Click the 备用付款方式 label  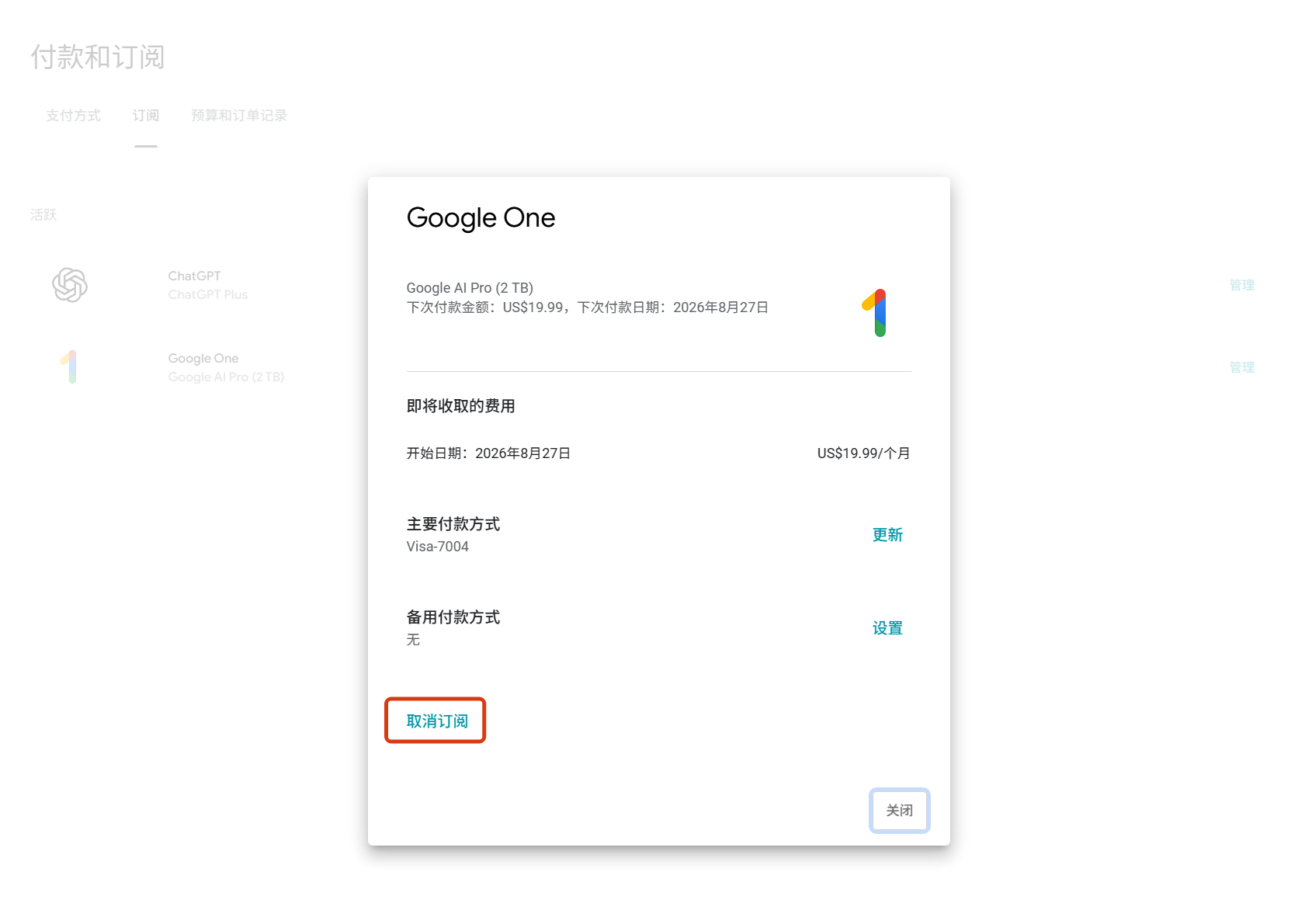pyautogui.click(x=453, y=617)
